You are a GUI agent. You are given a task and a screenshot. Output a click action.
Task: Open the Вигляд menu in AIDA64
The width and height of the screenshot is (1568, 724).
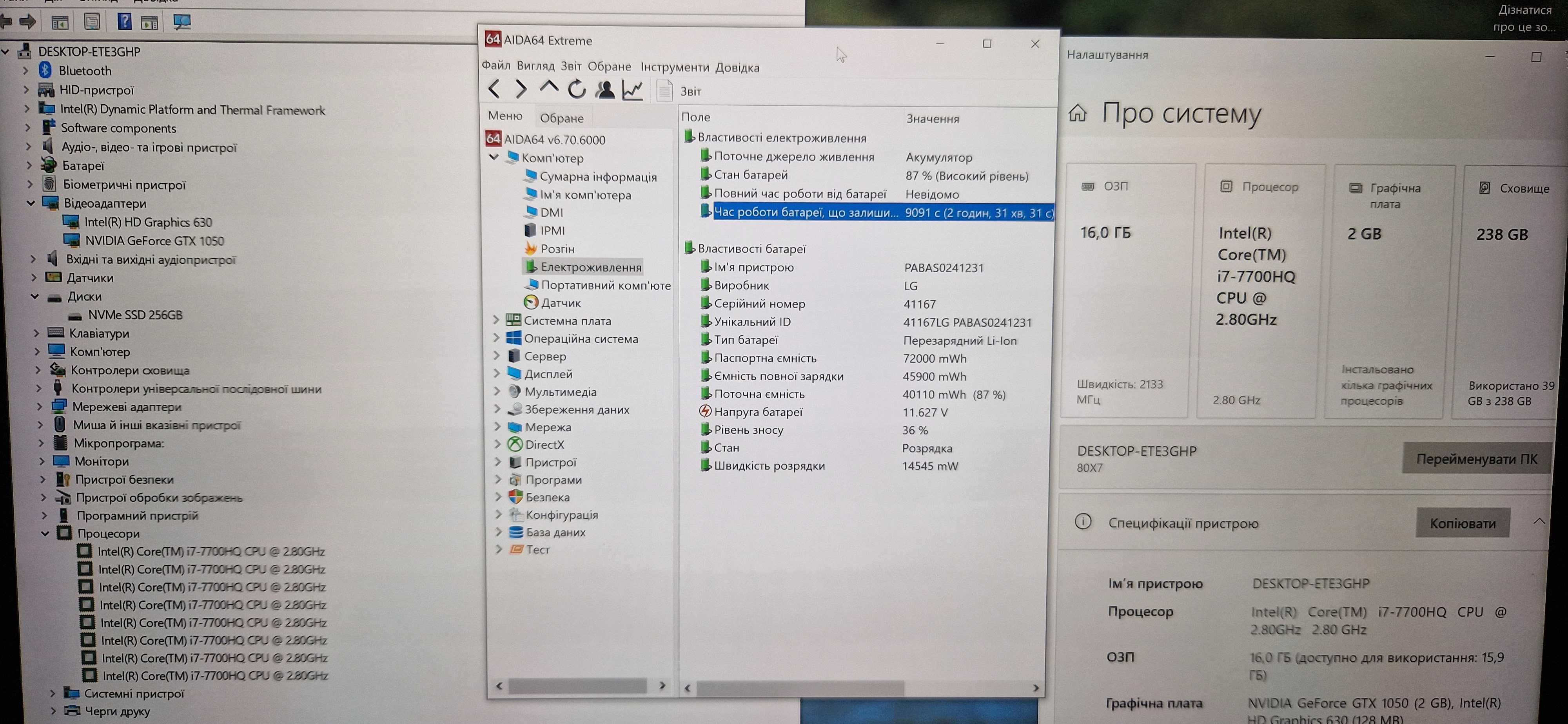[535, 66]
